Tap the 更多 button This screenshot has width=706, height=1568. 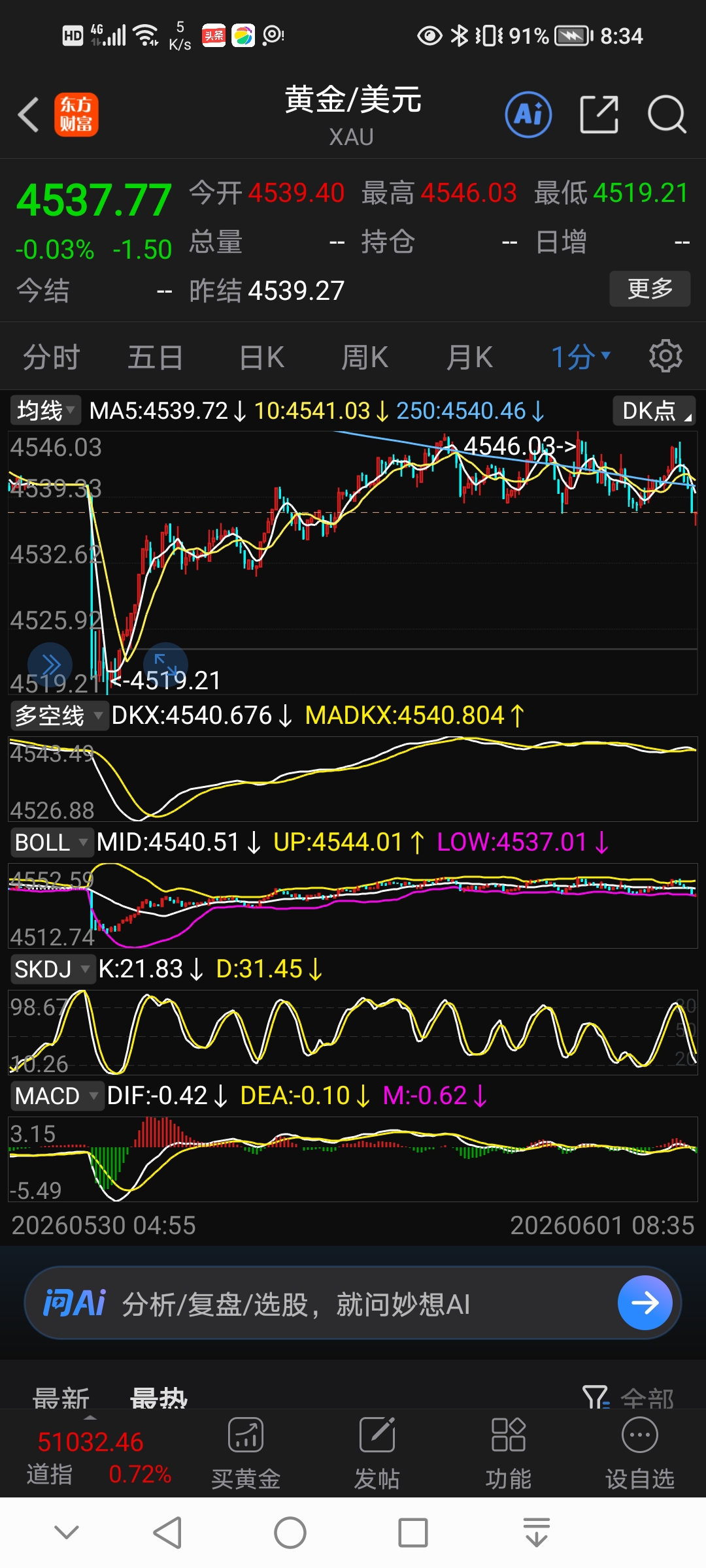(650, 288)
